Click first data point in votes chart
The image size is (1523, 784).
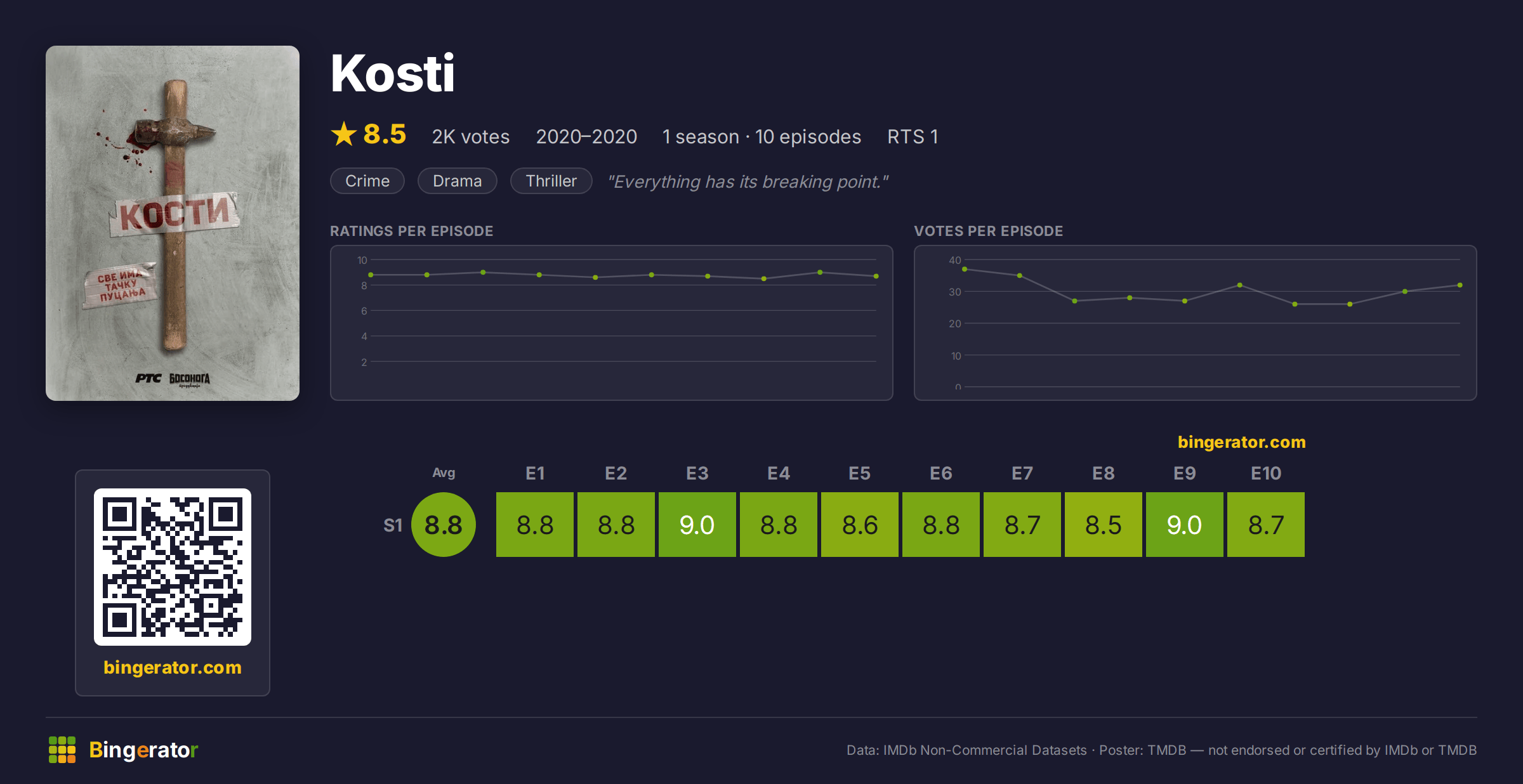coord(965,270)
